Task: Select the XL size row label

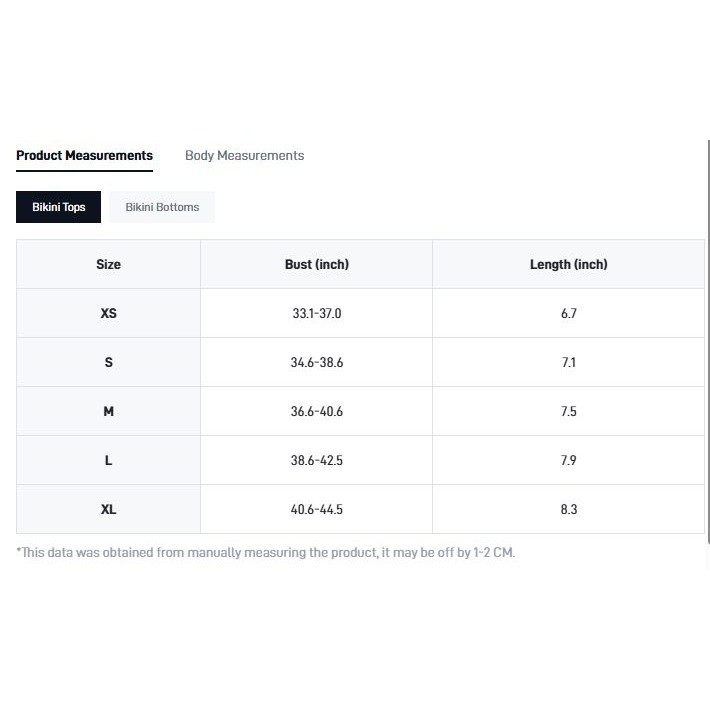Action: 108,509
